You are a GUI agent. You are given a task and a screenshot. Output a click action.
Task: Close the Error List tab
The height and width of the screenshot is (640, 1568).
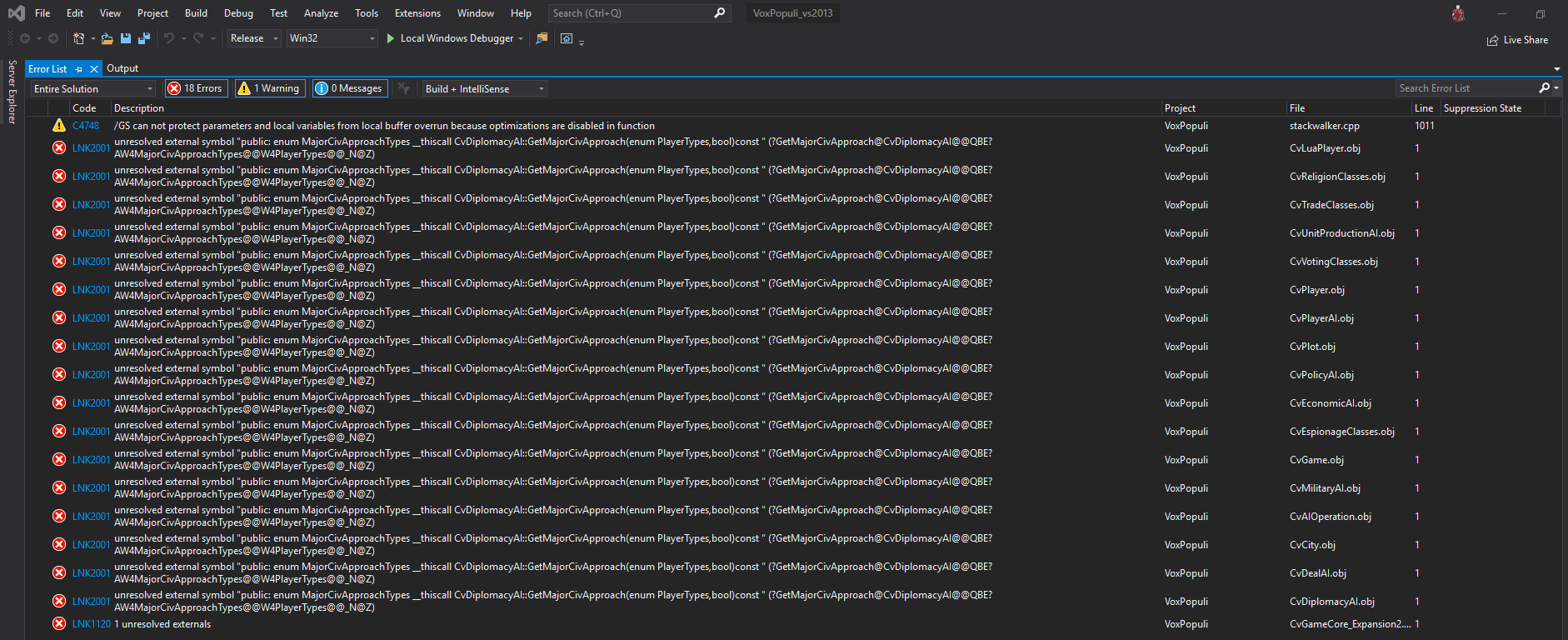94,69
